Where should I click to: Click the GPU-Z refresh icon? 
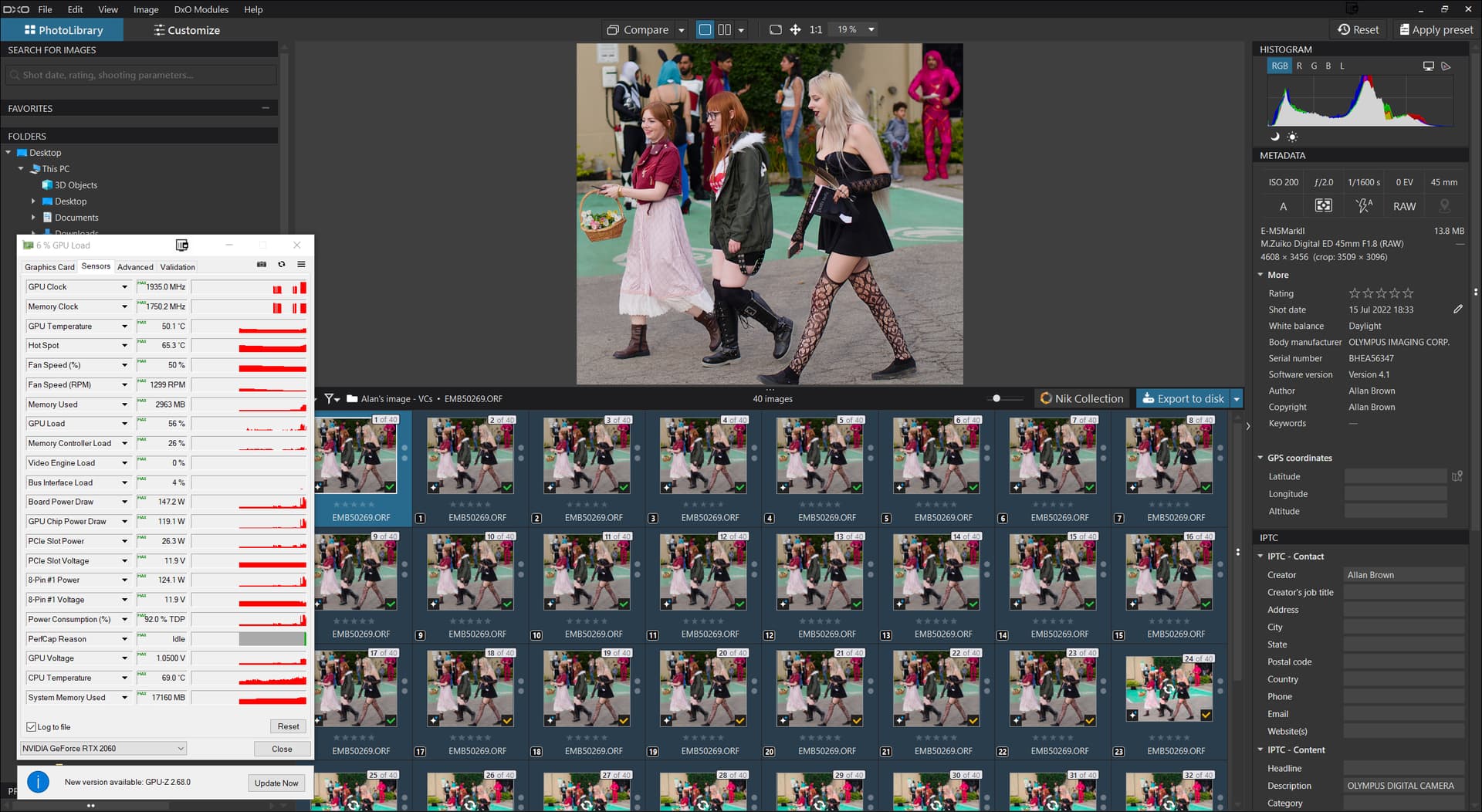point(282,265)
